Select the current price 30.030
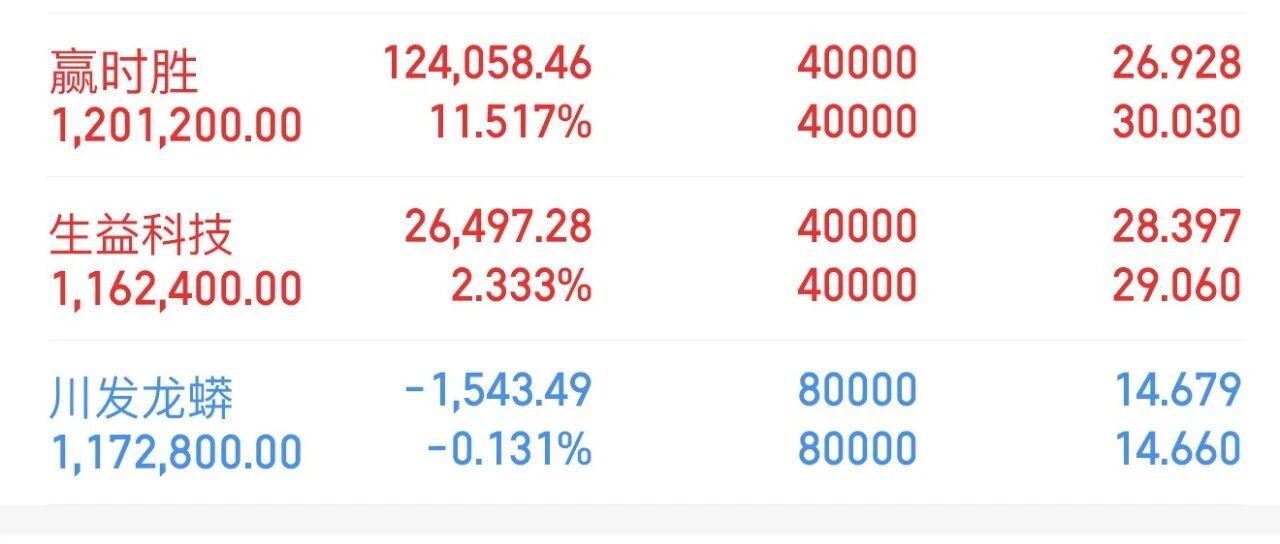The image size is (1280, 544). point(1177,122)
